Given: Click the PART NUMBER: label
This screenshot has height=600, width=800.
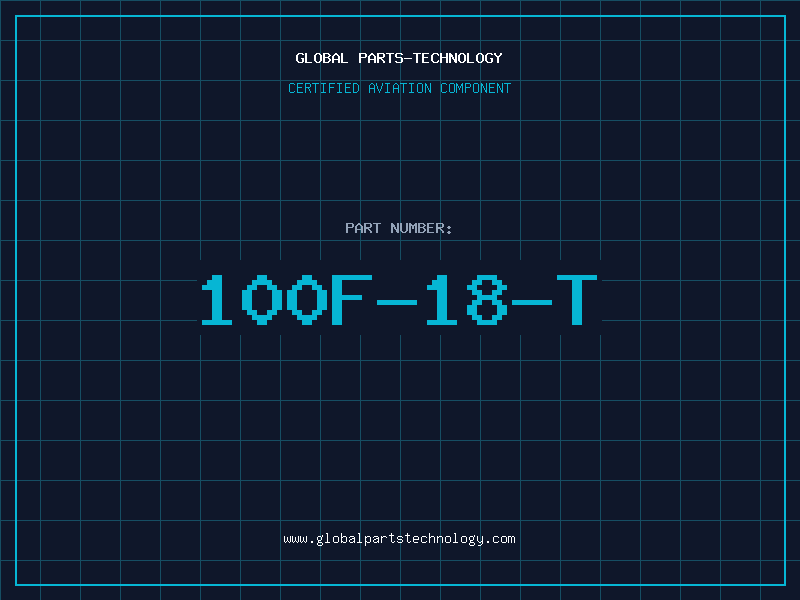Looking at the screenshot, I should tap(399, 228).
